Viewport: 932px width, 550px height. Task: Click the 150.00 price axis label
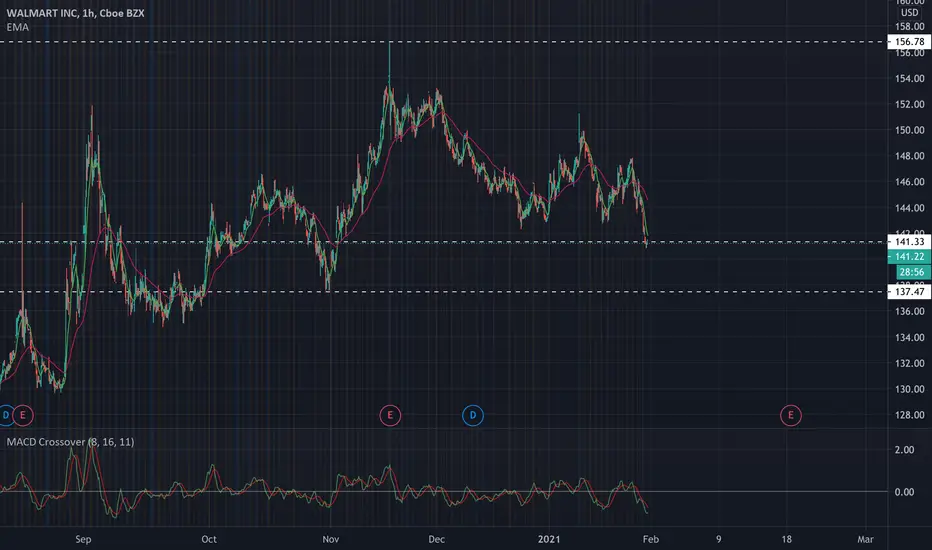pyautogui.click(x=909, y=130)
